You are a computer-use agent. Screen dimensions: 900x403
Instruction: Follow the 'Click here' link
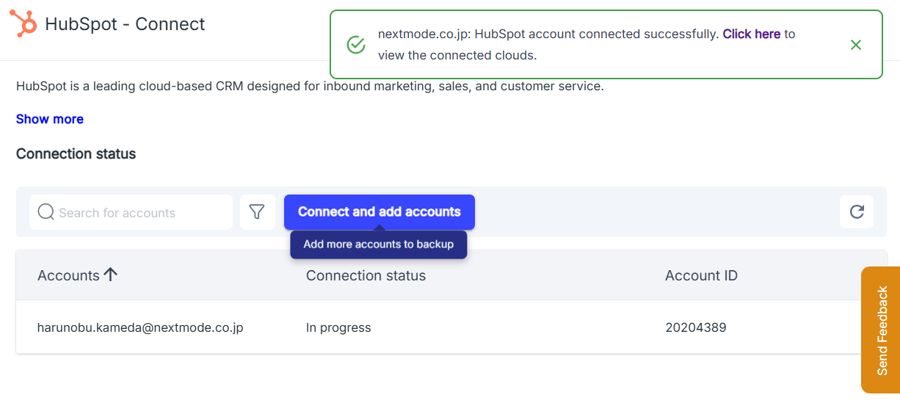click(751, 34)
